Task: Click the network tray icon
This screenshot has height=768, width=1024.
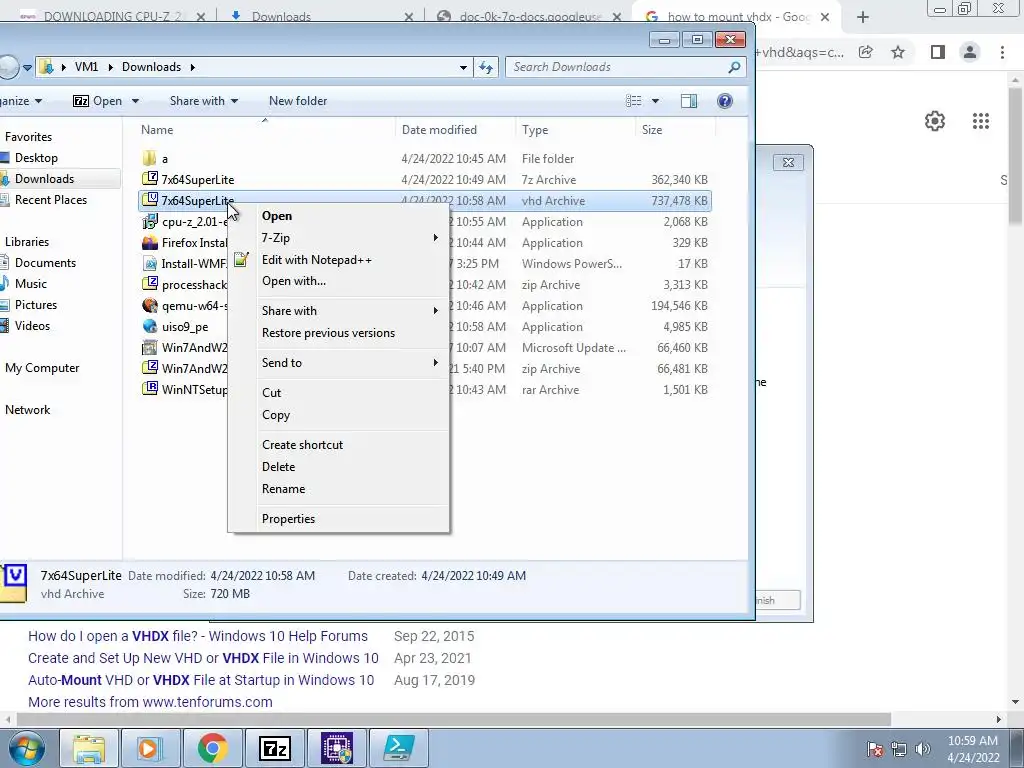Action: [899, 749]
